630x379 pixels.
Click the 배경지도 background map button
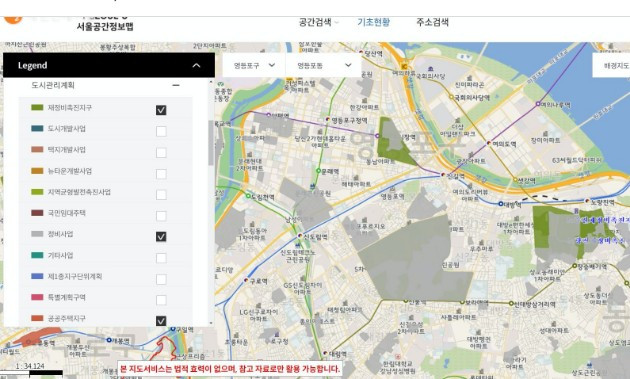(612, 65)
